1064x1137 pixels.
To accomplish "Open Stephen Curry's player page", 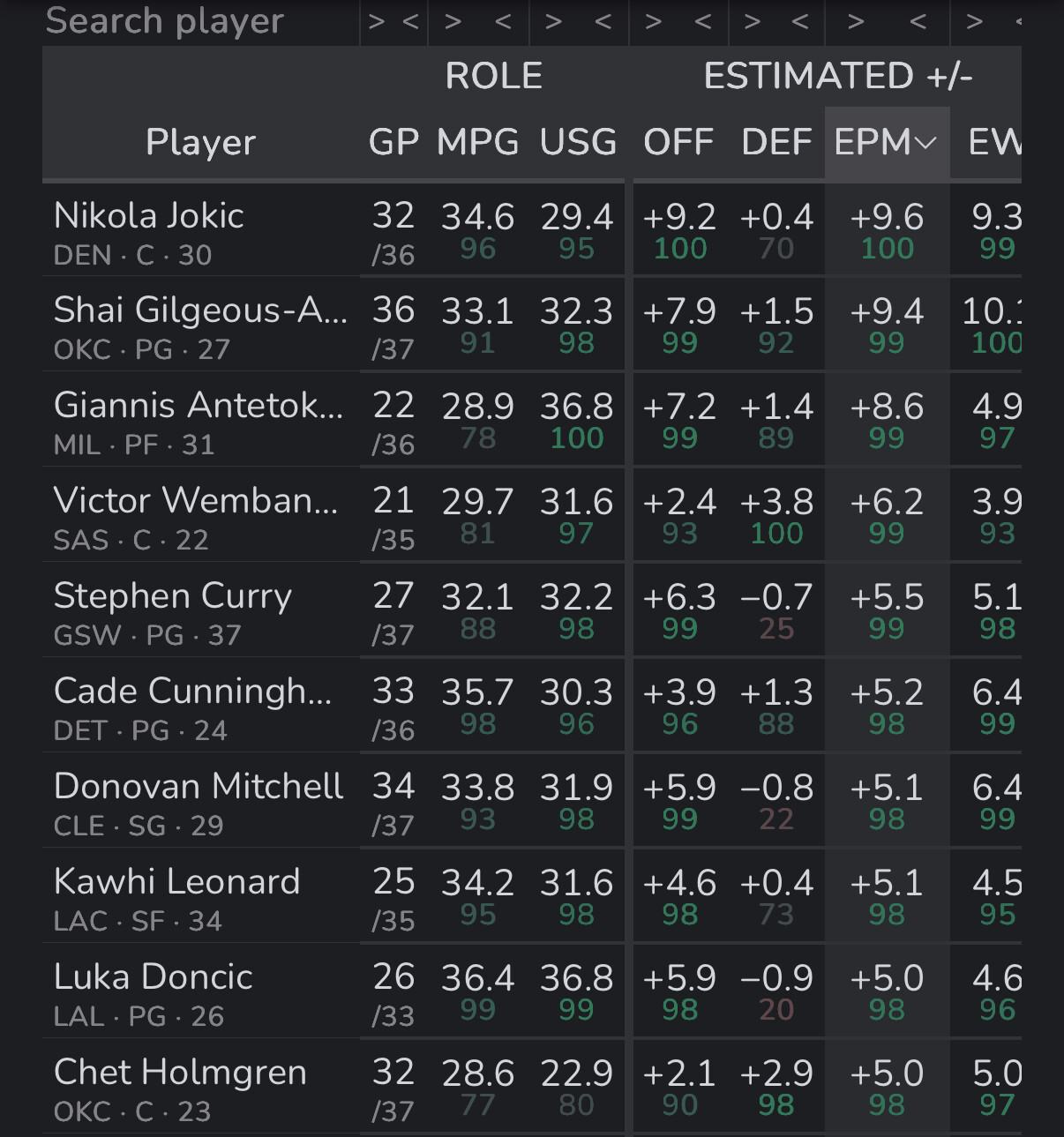I will tap(172, 597).
